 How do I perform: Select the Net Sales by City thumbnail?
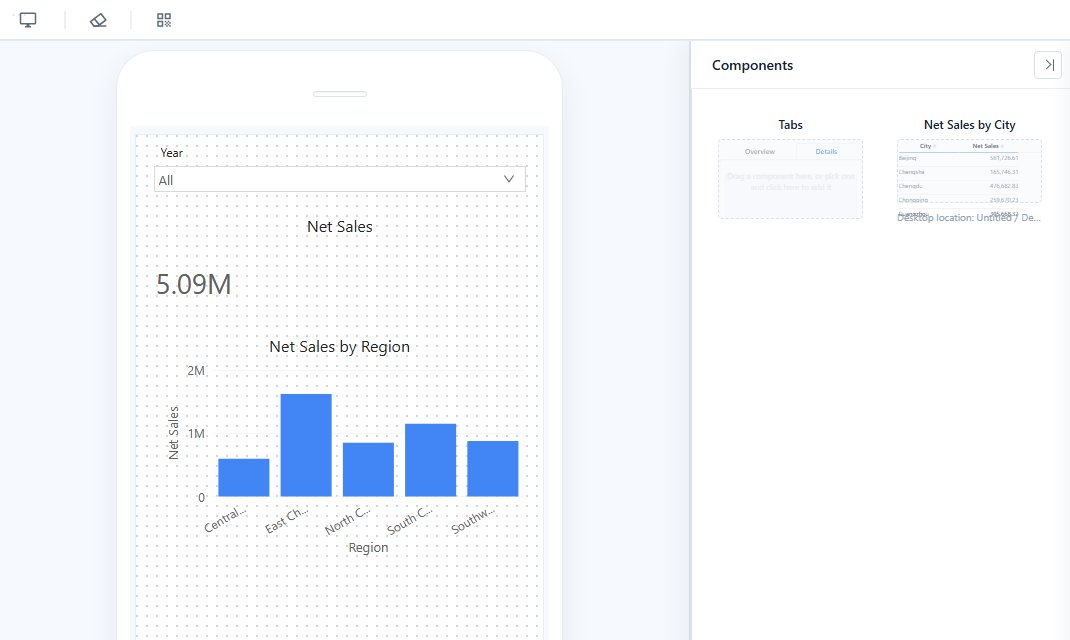tap(969, 171)
